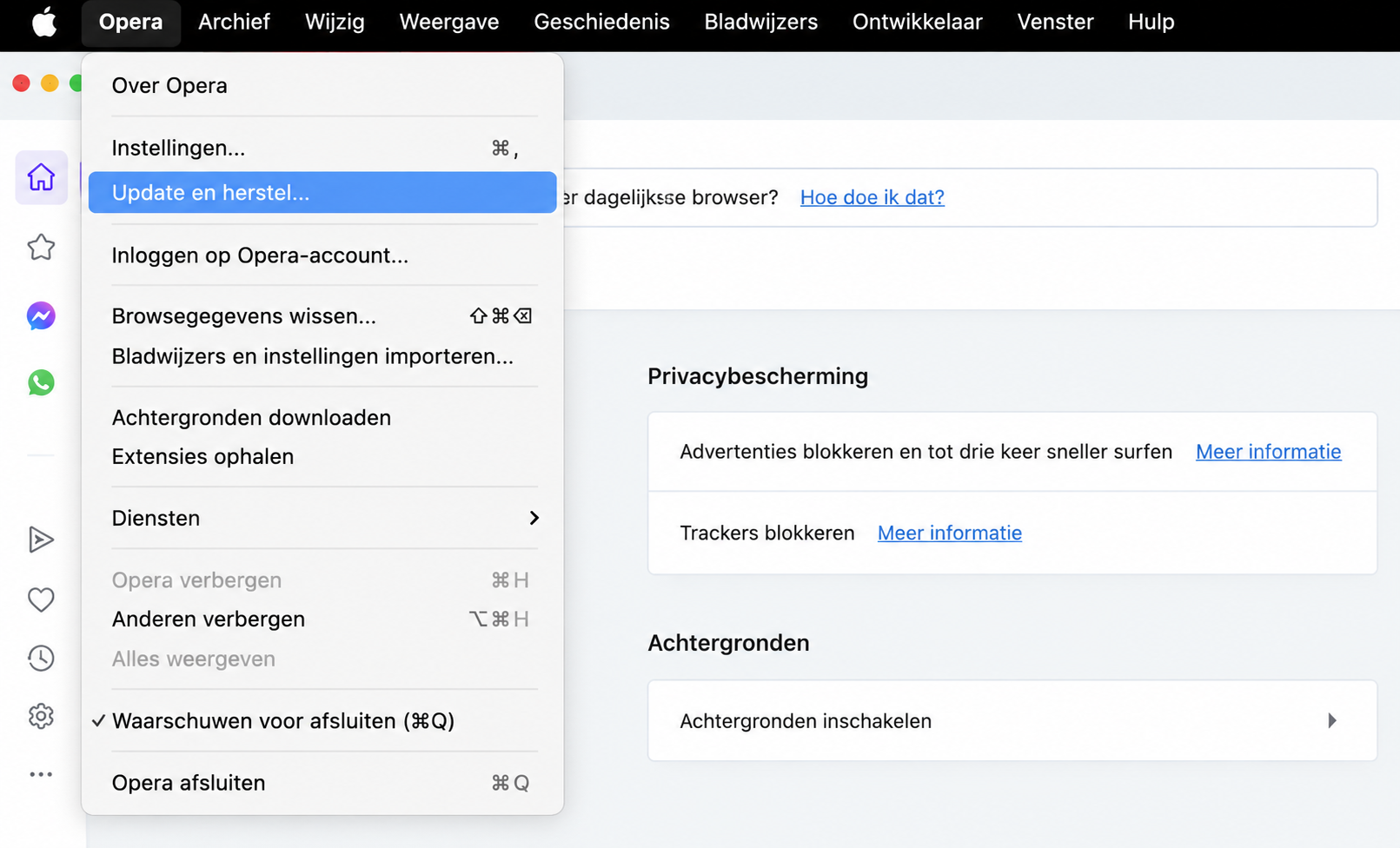Click the Opera menu bar item

tap(130, 22)
